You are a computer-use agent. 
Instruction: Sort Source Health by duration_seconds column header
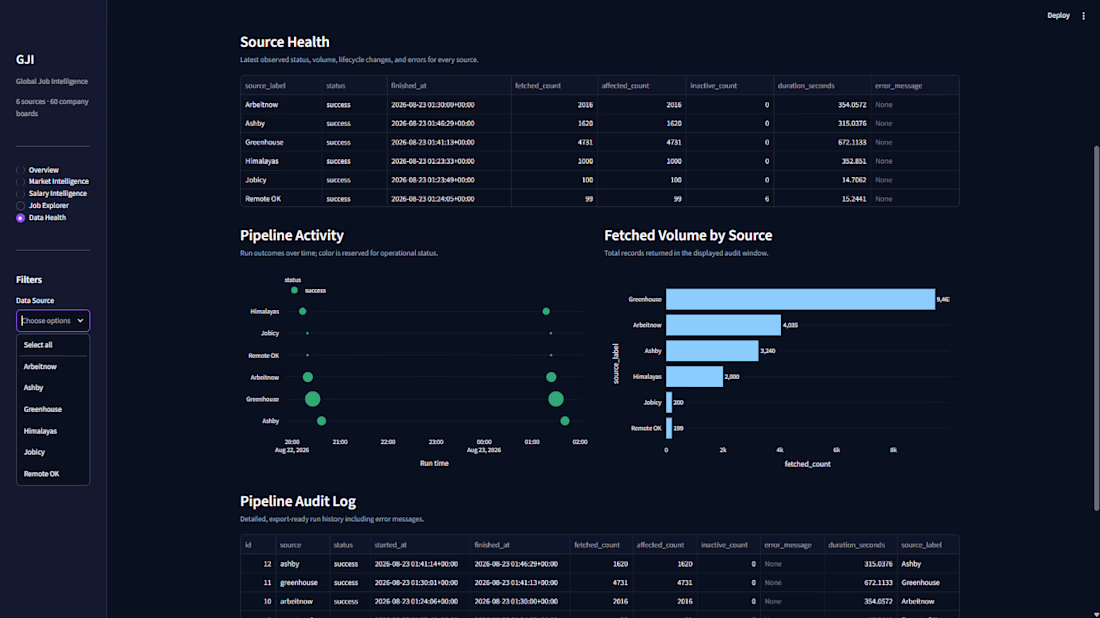(822, 86)
